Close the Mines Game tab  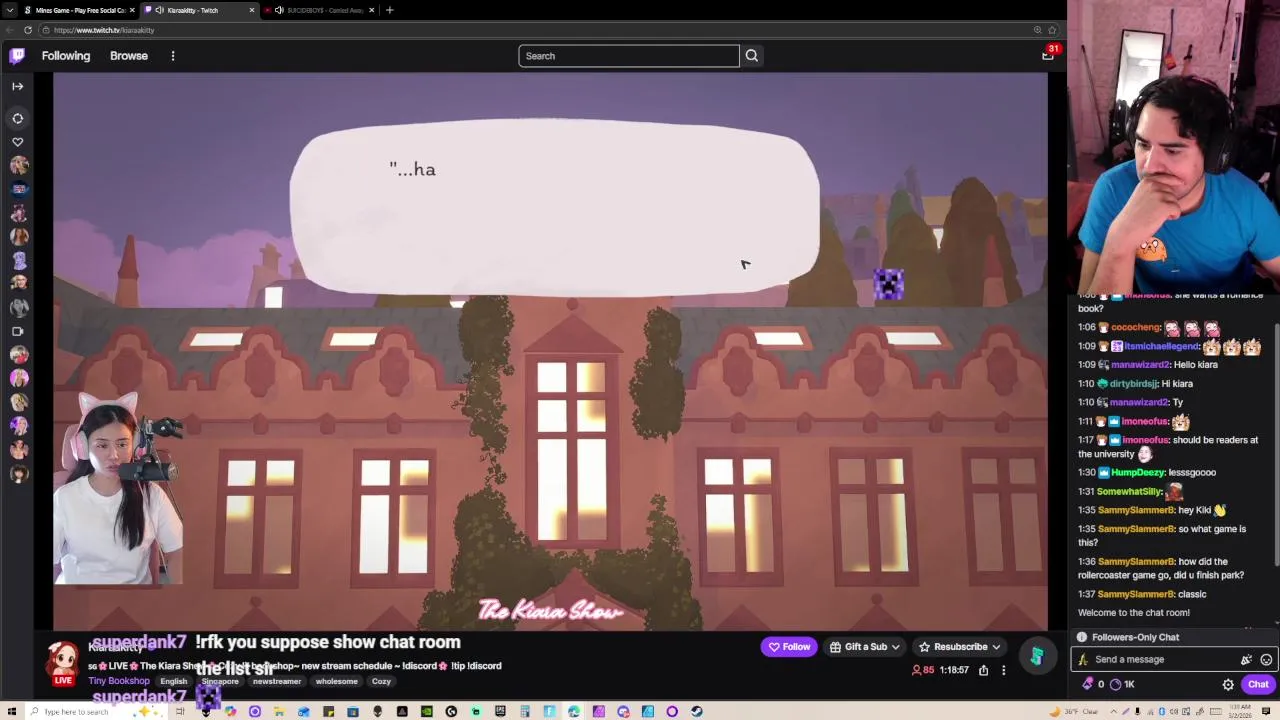click(132, 10)
